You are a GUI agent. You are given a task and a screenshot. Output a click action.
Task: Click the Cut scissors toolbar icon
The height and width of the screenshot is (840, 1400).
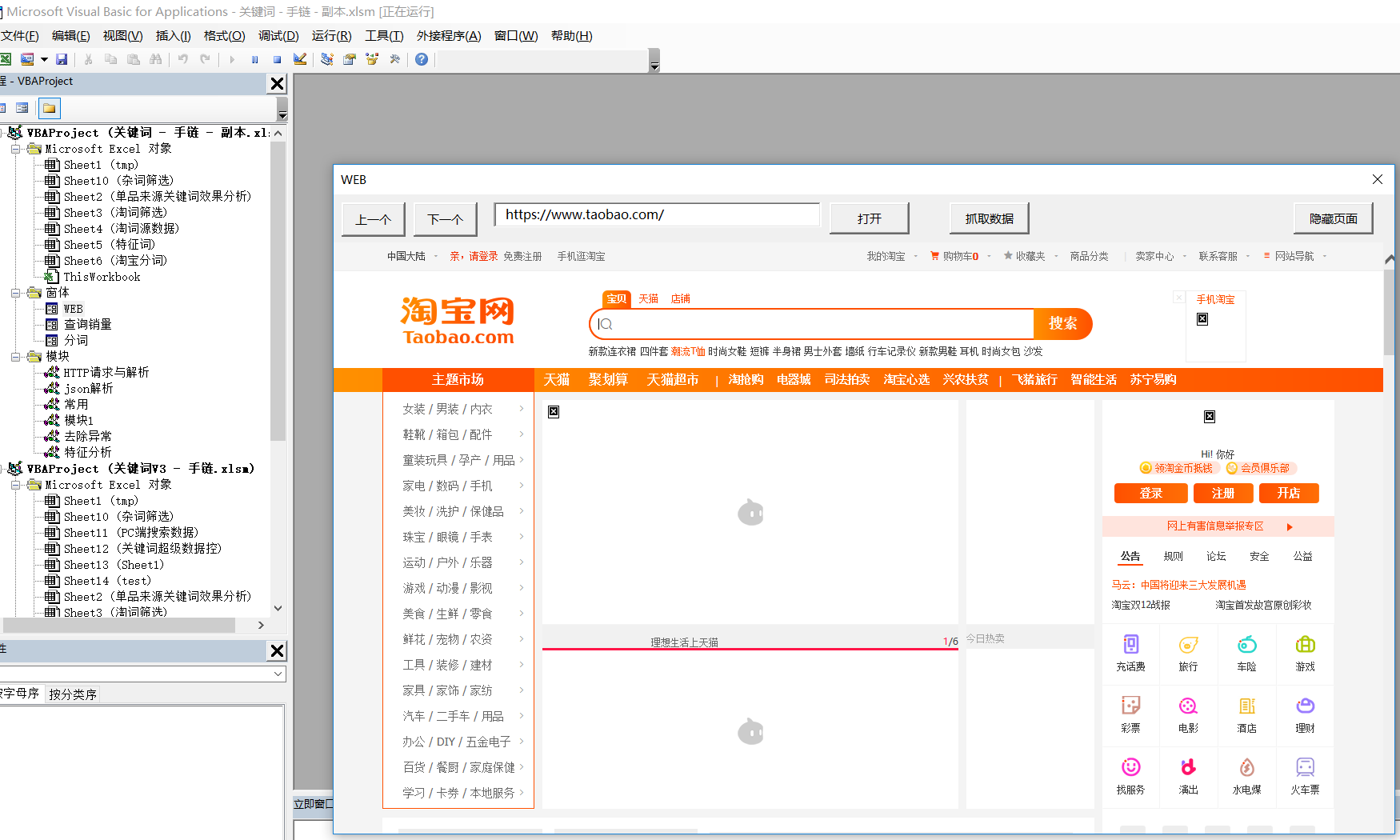pos(89,59)
